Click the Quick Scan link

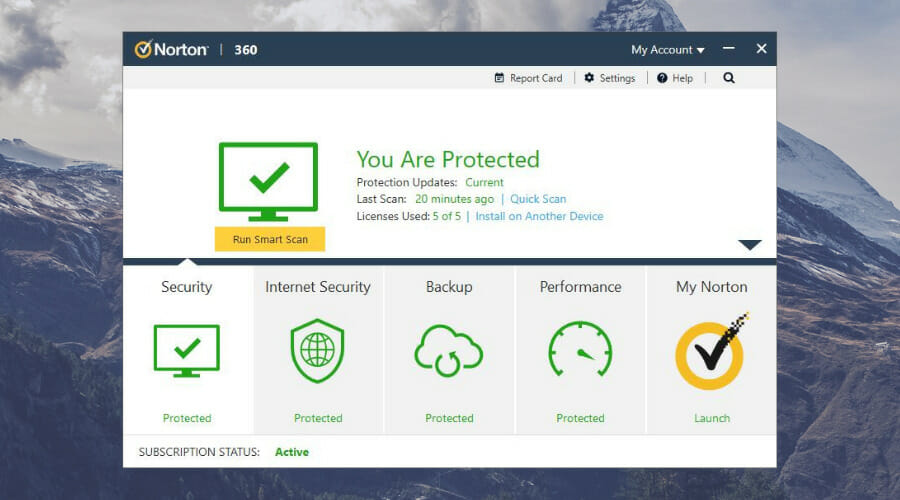click(x=538, y=199)
